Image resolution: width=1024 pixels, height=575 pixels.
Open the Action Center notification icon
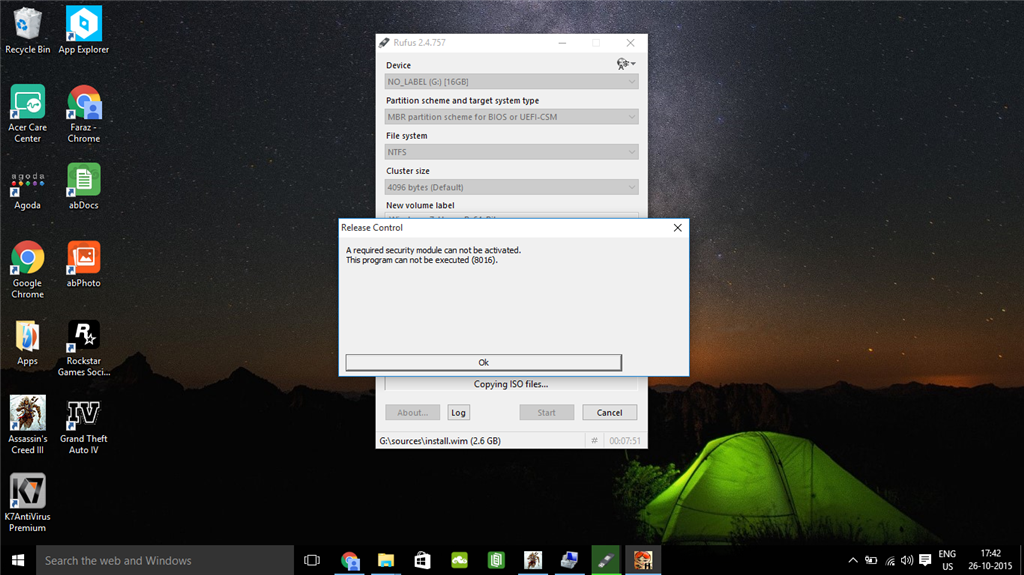coord(925,560)
